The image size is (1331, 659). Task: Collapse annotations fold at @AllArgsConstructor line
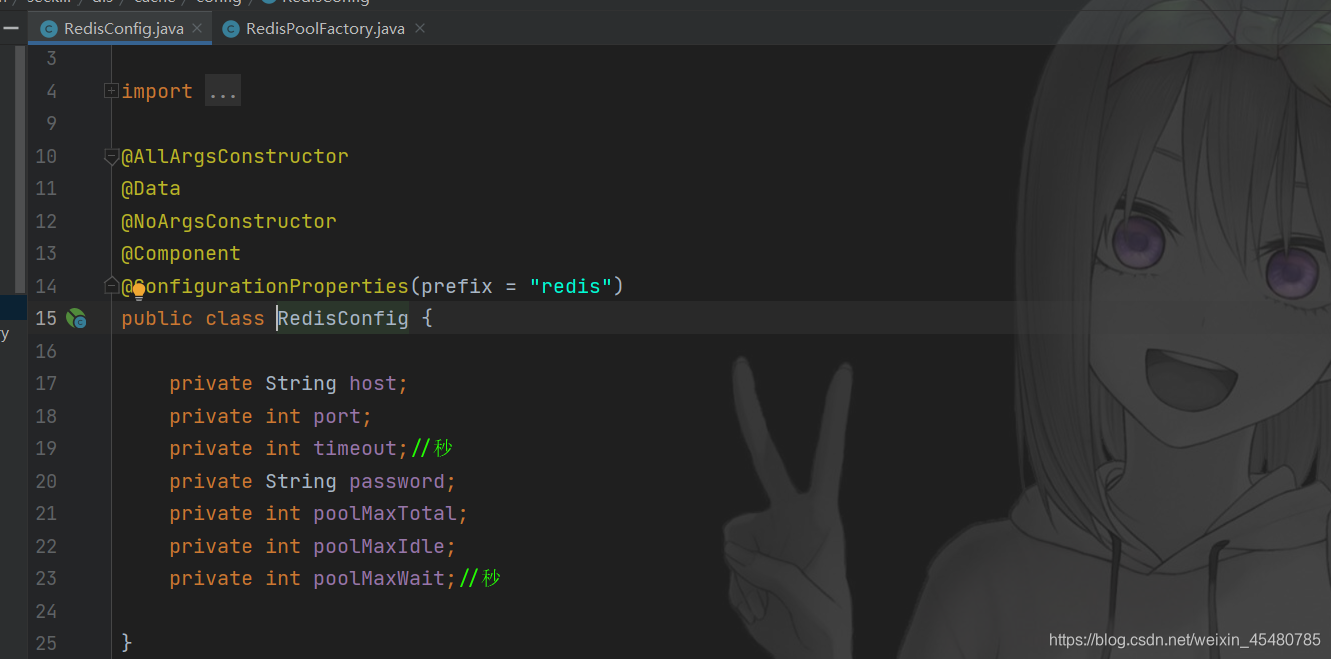tap(111, 156)
